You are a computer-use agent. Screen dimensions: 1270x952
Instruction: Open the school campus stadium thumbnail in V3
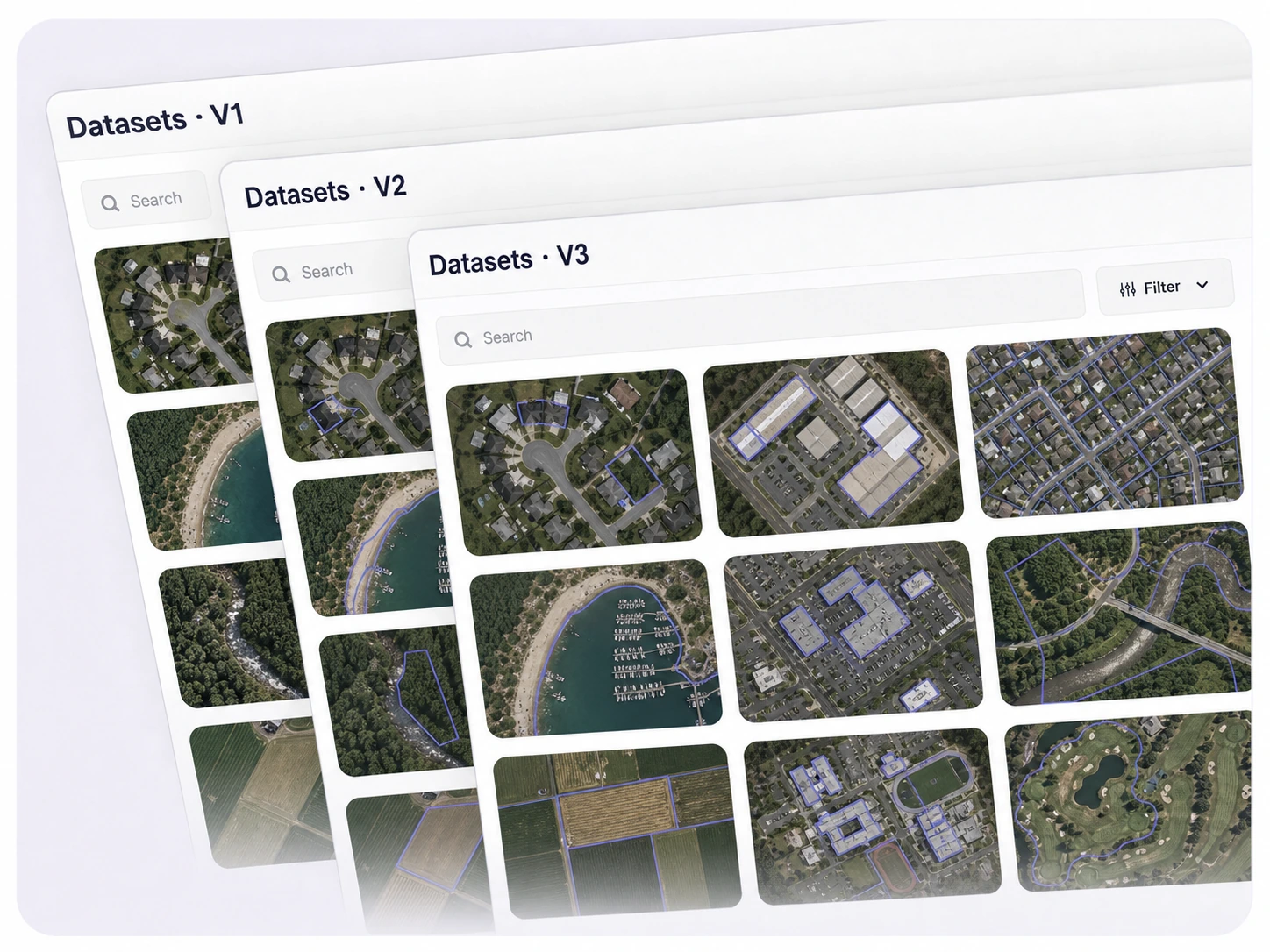(x=874, y=816)
